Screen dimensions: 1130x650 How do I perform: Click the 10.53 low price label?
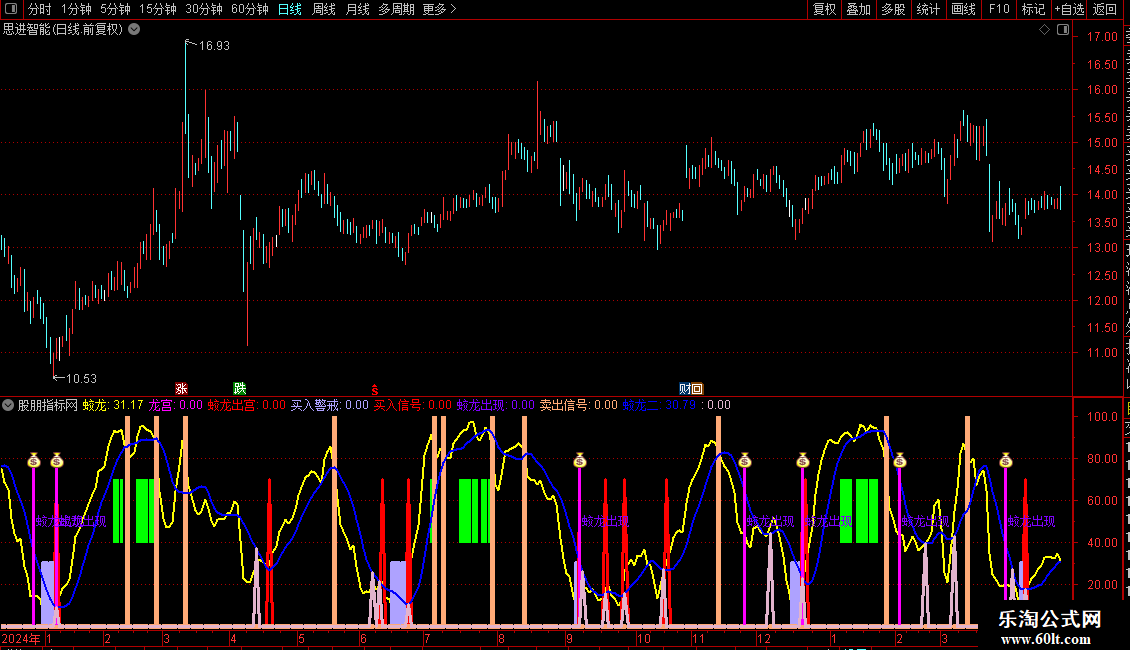(x=81, y=378)
